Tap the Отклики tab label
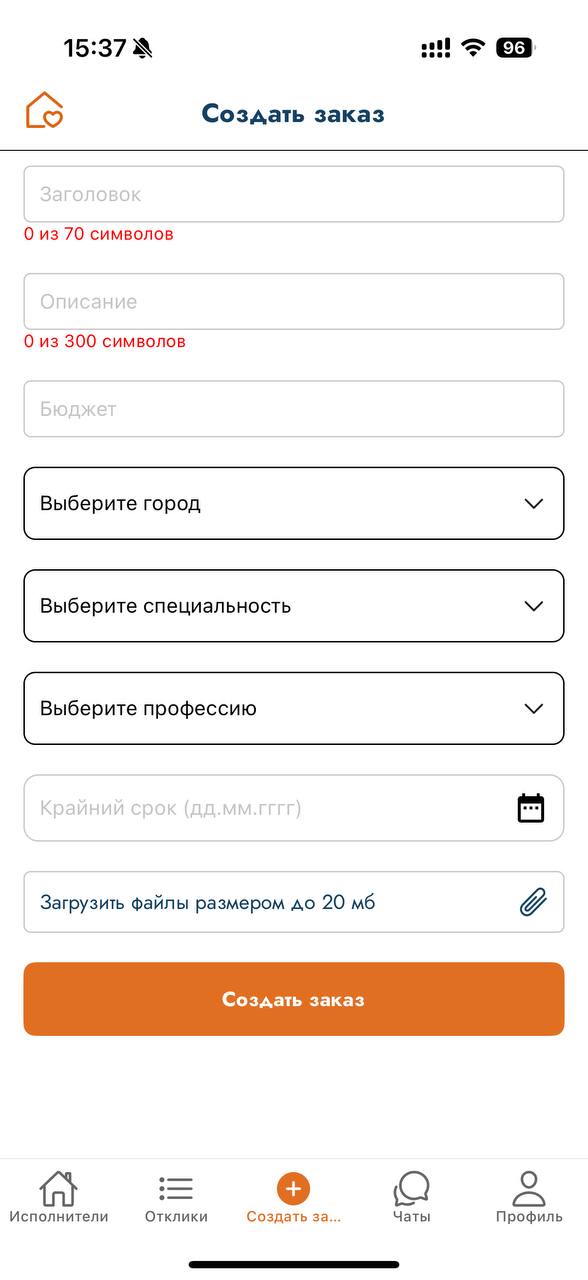588x1280 pixels. click(176, 1217)
